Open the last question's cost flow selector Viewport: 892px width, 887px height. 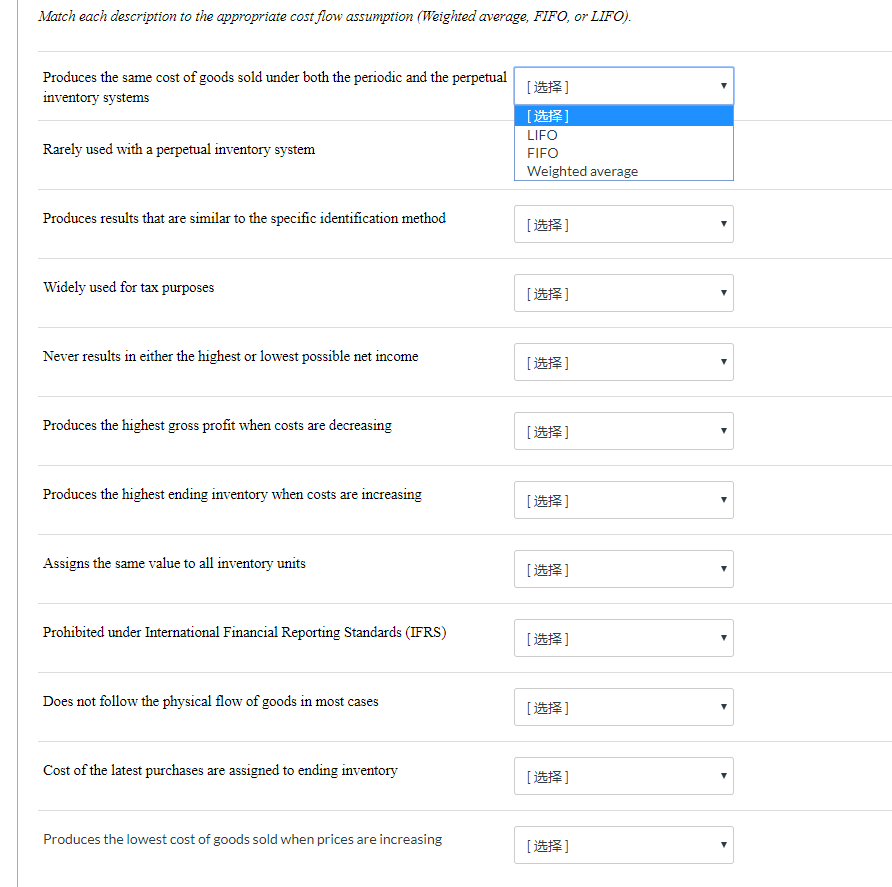[x=623, y=845]
